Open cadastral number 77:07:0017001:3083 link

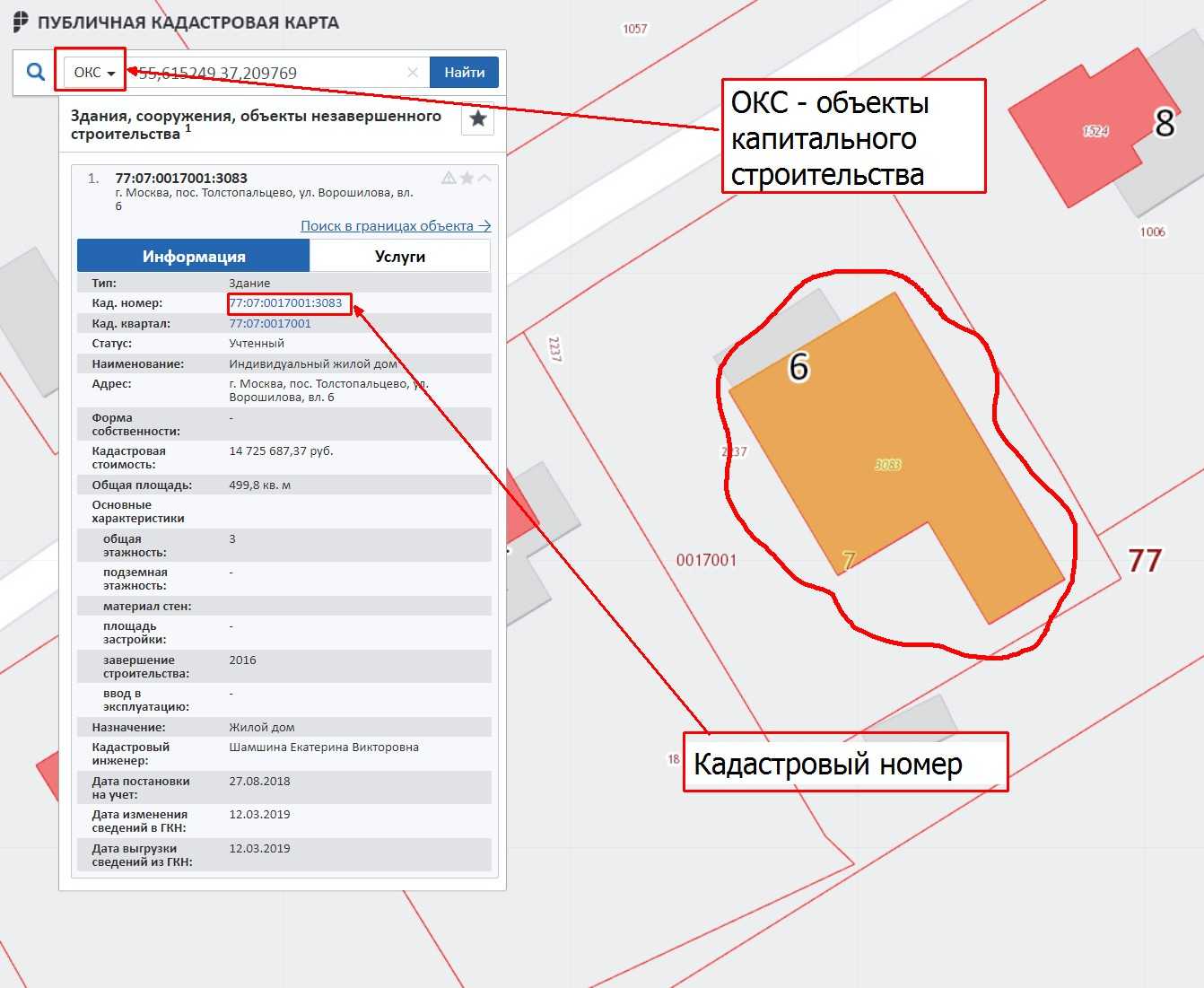[x=285, y=303]
